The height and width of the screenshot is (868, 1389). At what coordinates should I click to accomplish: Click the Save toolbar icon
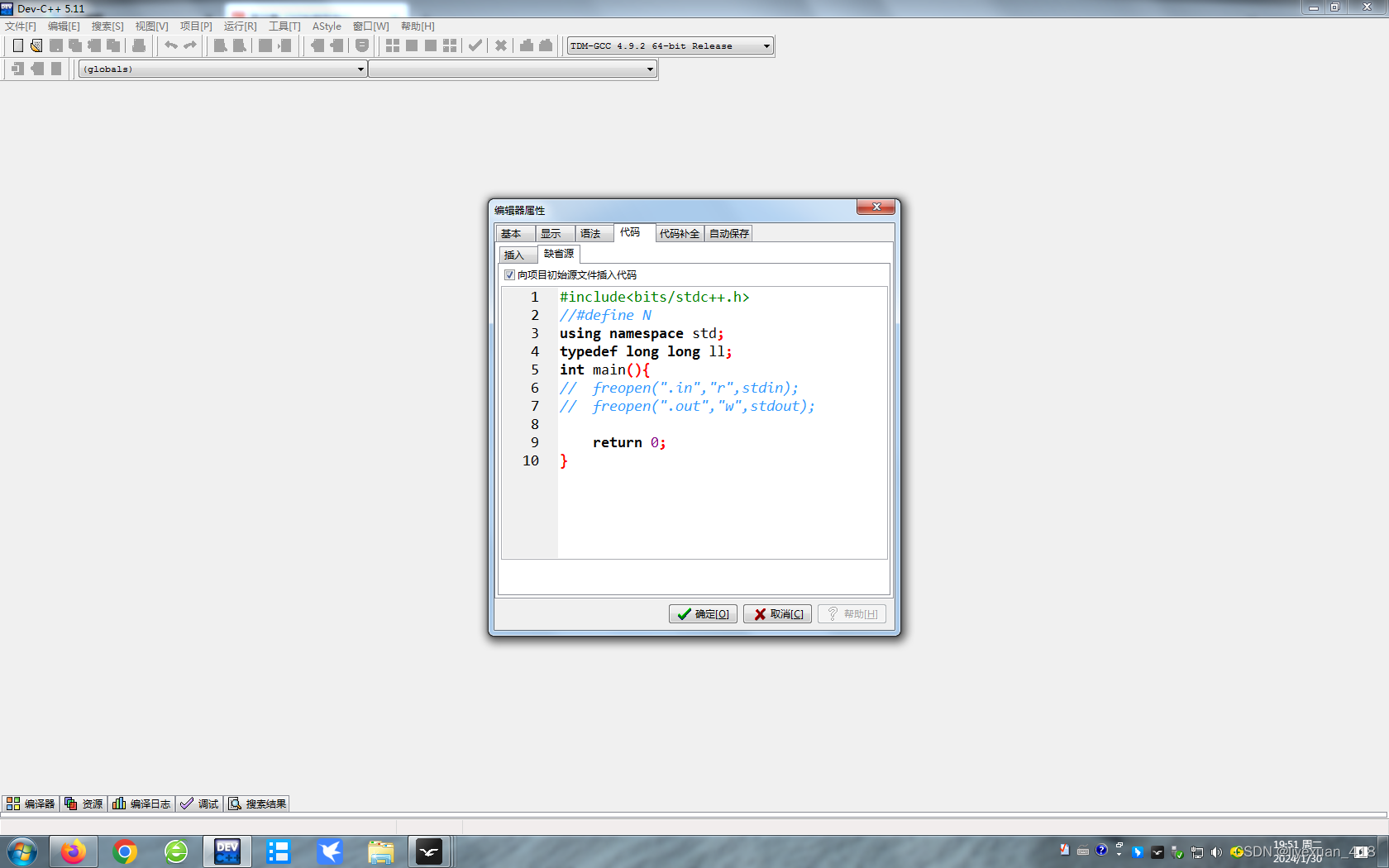click(55, 45)
